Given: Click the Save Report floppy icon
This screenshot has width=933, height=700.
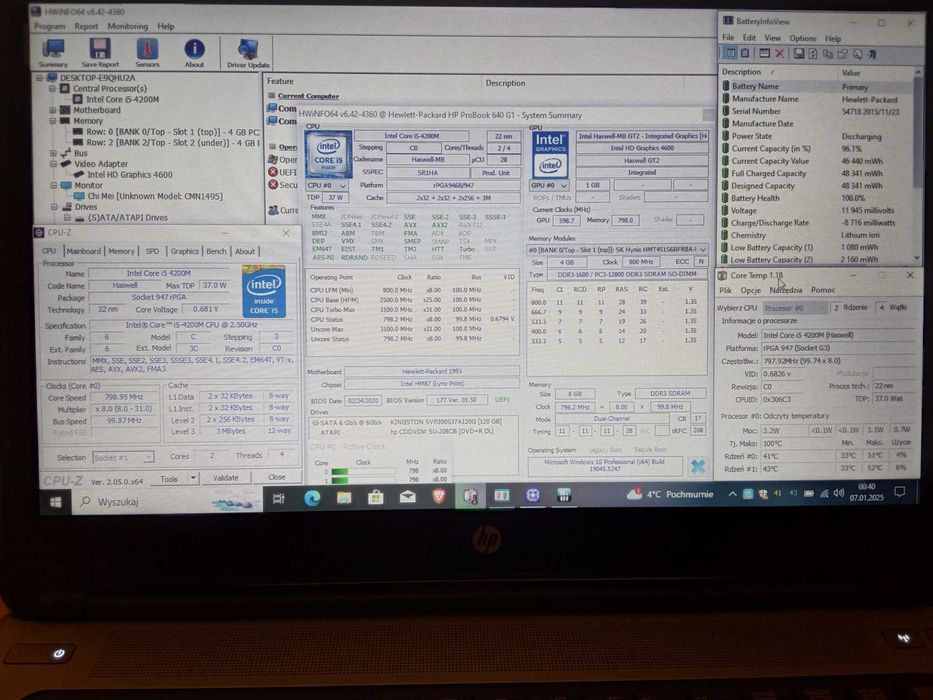Looking at the screenshot, I should pyautogui.click(x=100, y=52).
